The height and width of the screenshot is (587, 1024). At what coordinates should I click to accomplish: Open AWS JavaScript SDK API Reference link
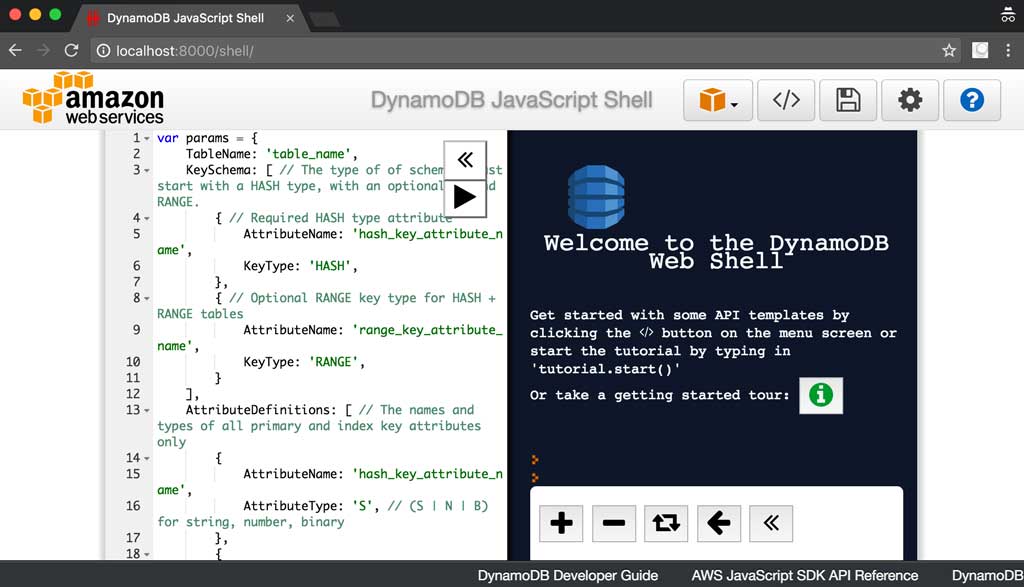pos(805,575)
